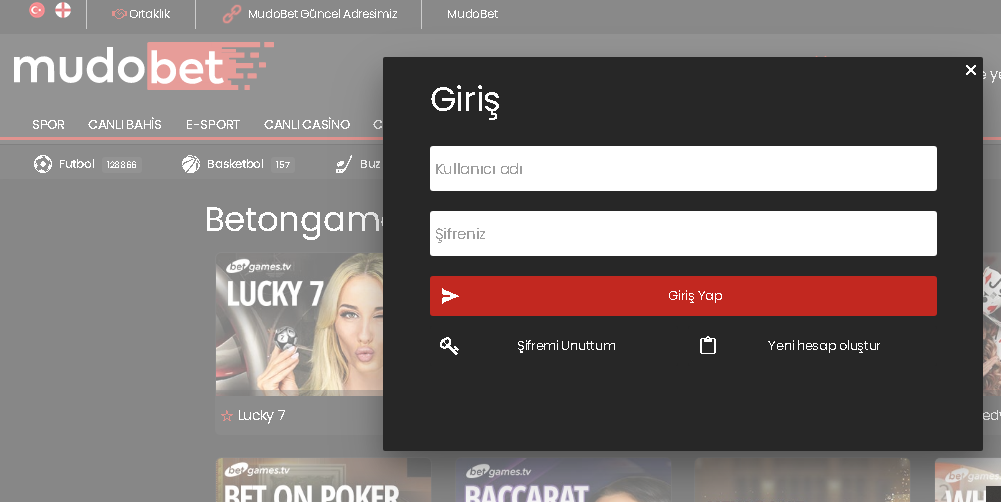Screen dimensions: 1001x502
Task: Open Şifremi Unuttum link
Action: (x=566, y=346)
